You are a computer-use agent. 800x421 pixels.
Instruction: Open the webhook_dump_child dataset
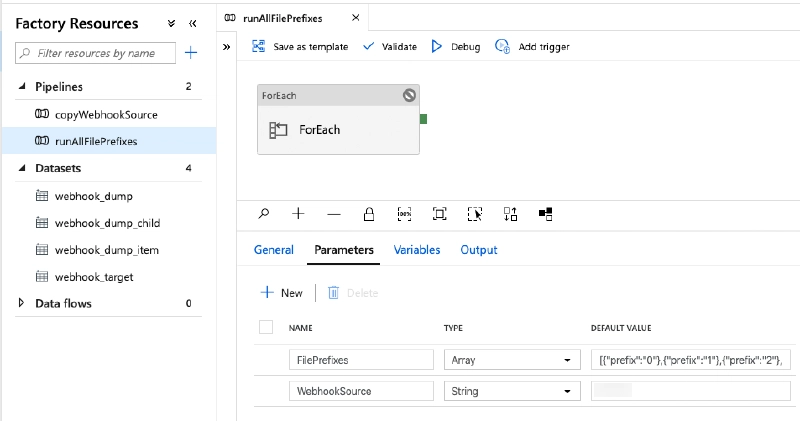(108, 223)
